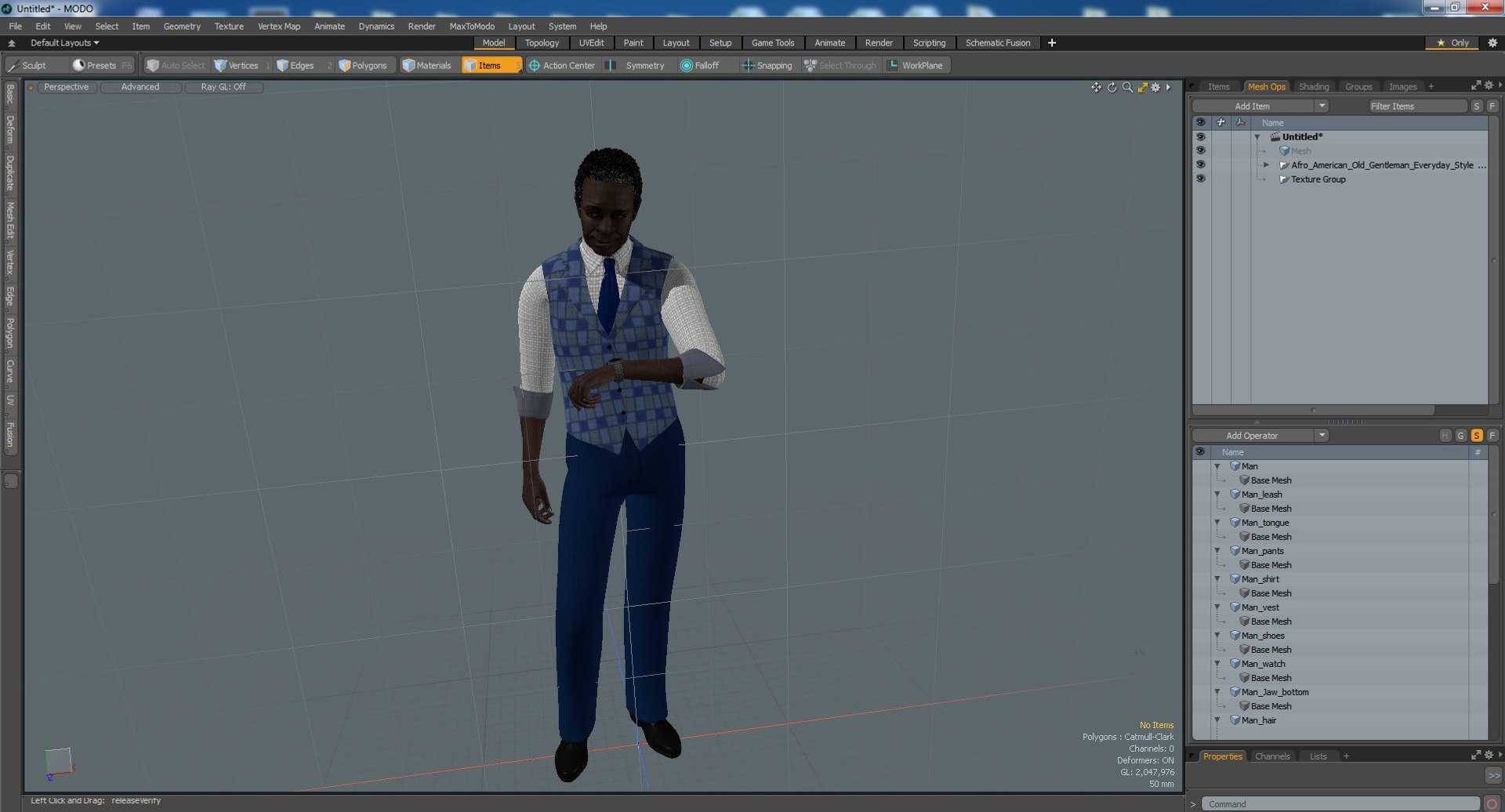Switch to the Shading tab
This screenshot has height=812, width=1505.
click(1314, 87)
